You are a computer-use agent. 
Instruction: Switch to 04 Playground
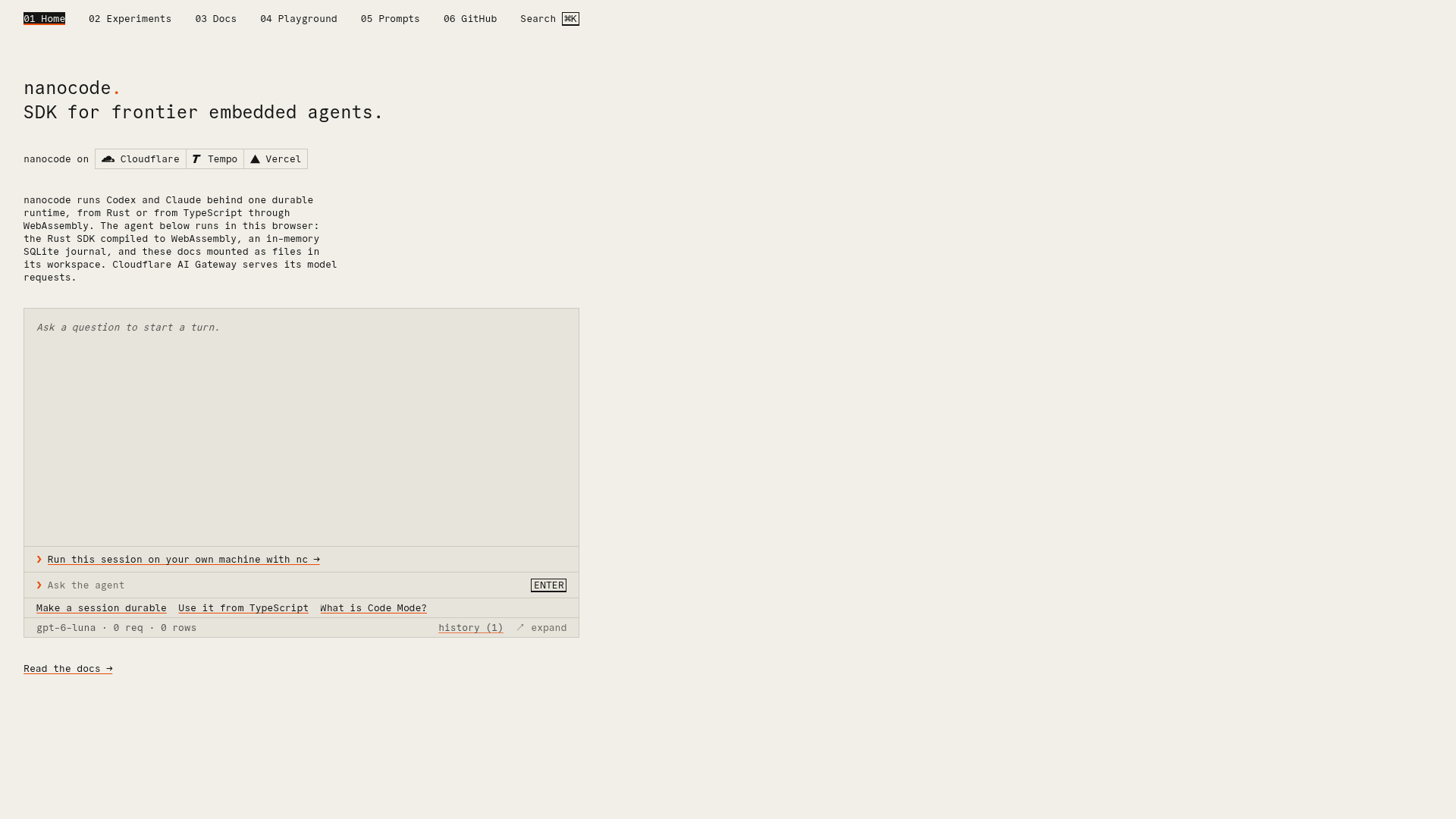[299, 19]
